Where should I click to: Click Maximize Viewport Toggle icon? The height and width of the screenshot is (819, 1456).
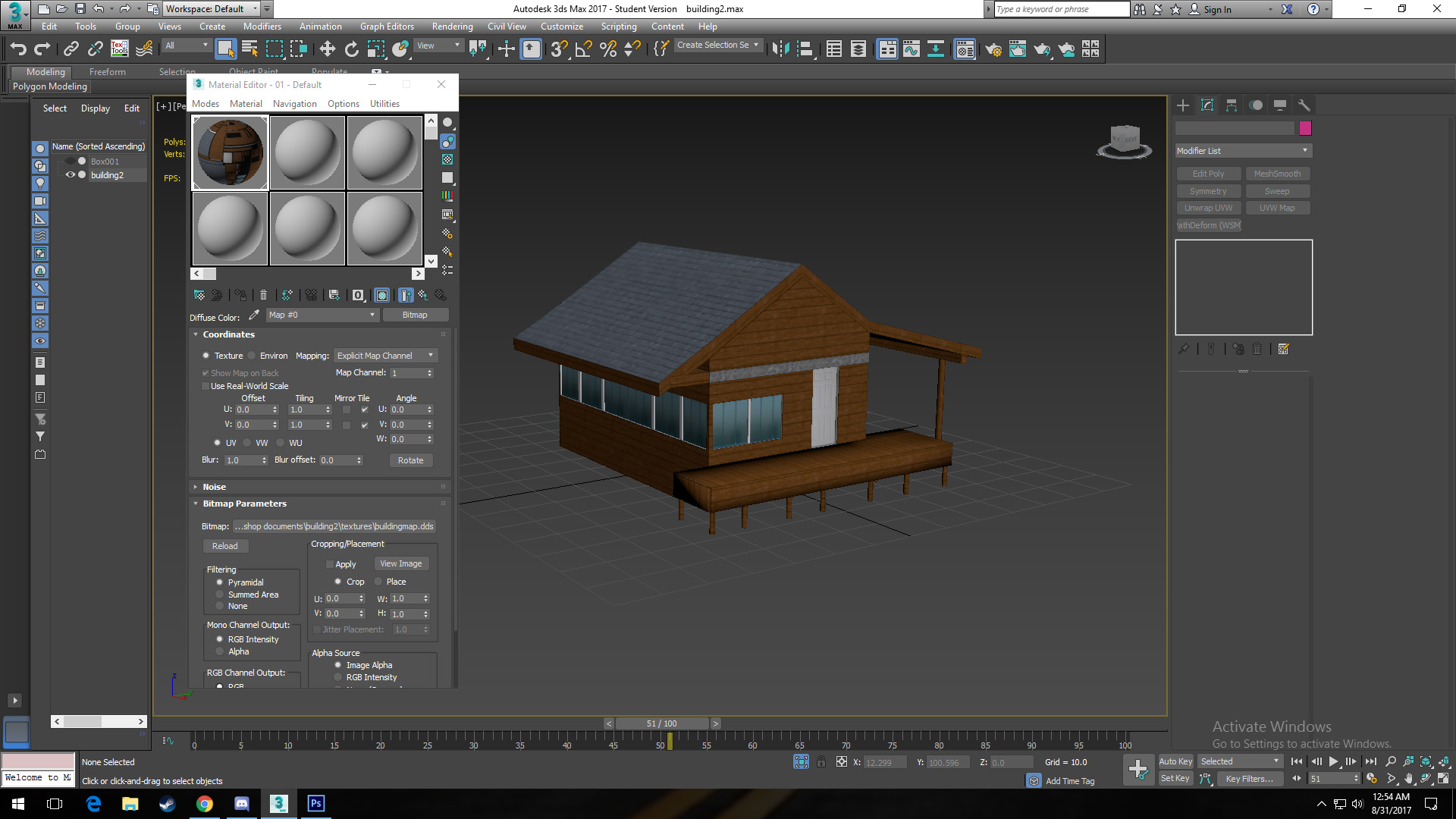[x=1443, y=779]
